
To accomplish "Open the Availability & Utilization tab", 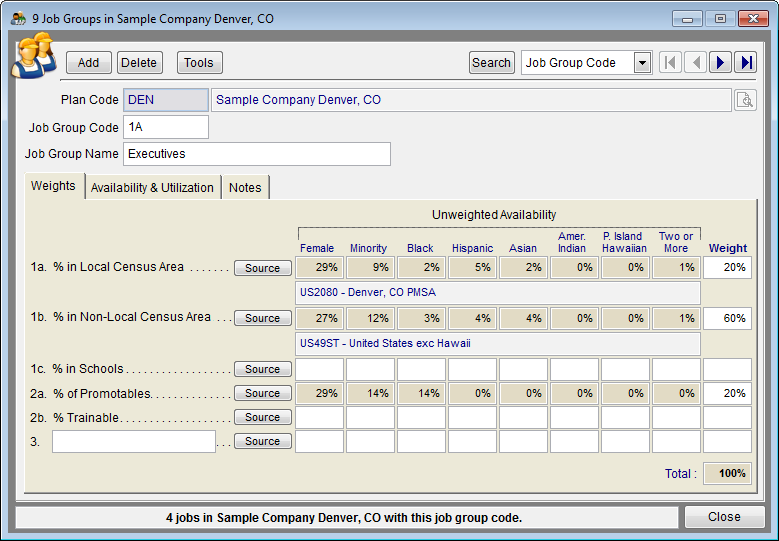I will pyautogui.click(x=152, y=187).
